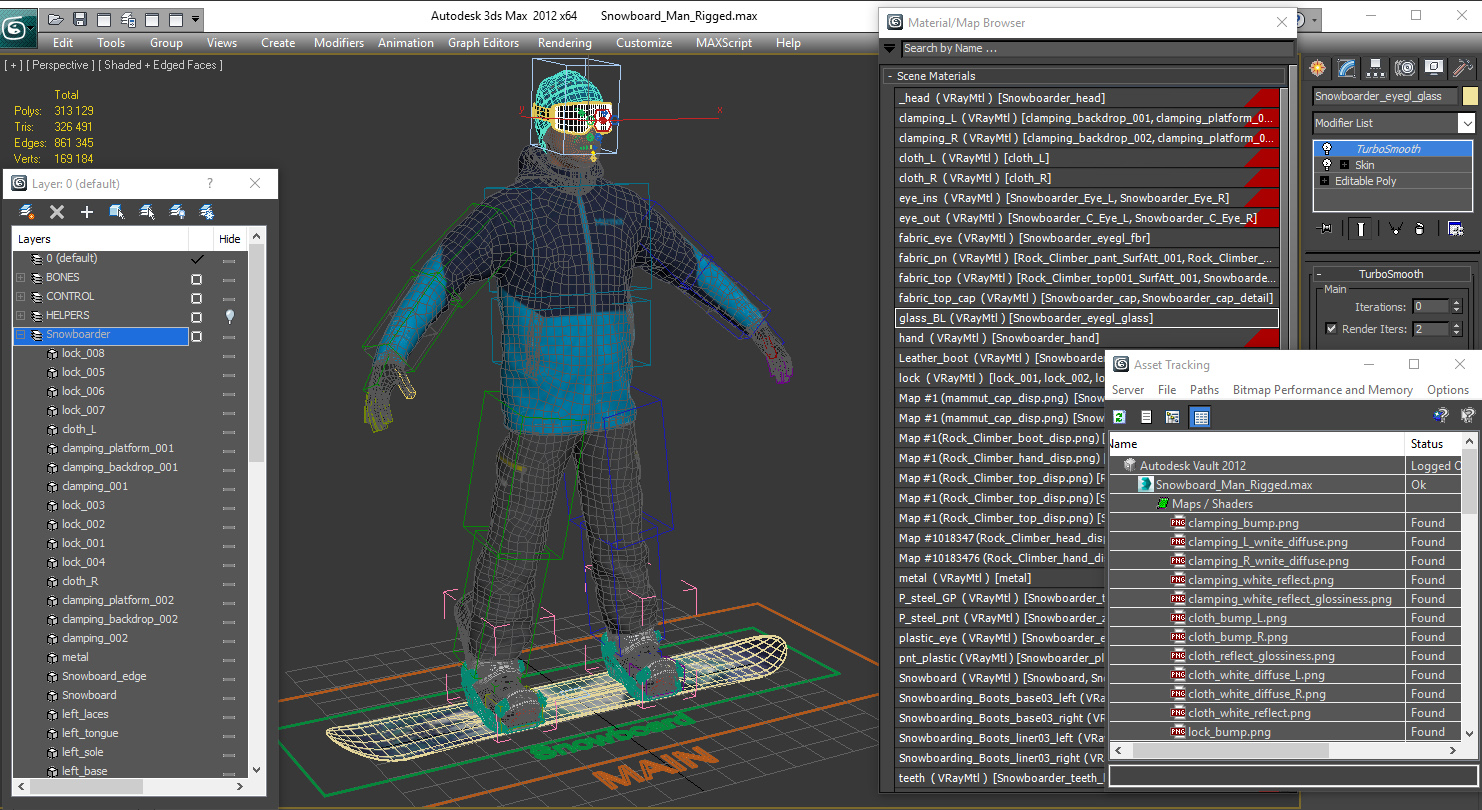
Task: Toggle CONTROL layer current checkbox
Action: (197, 298)
